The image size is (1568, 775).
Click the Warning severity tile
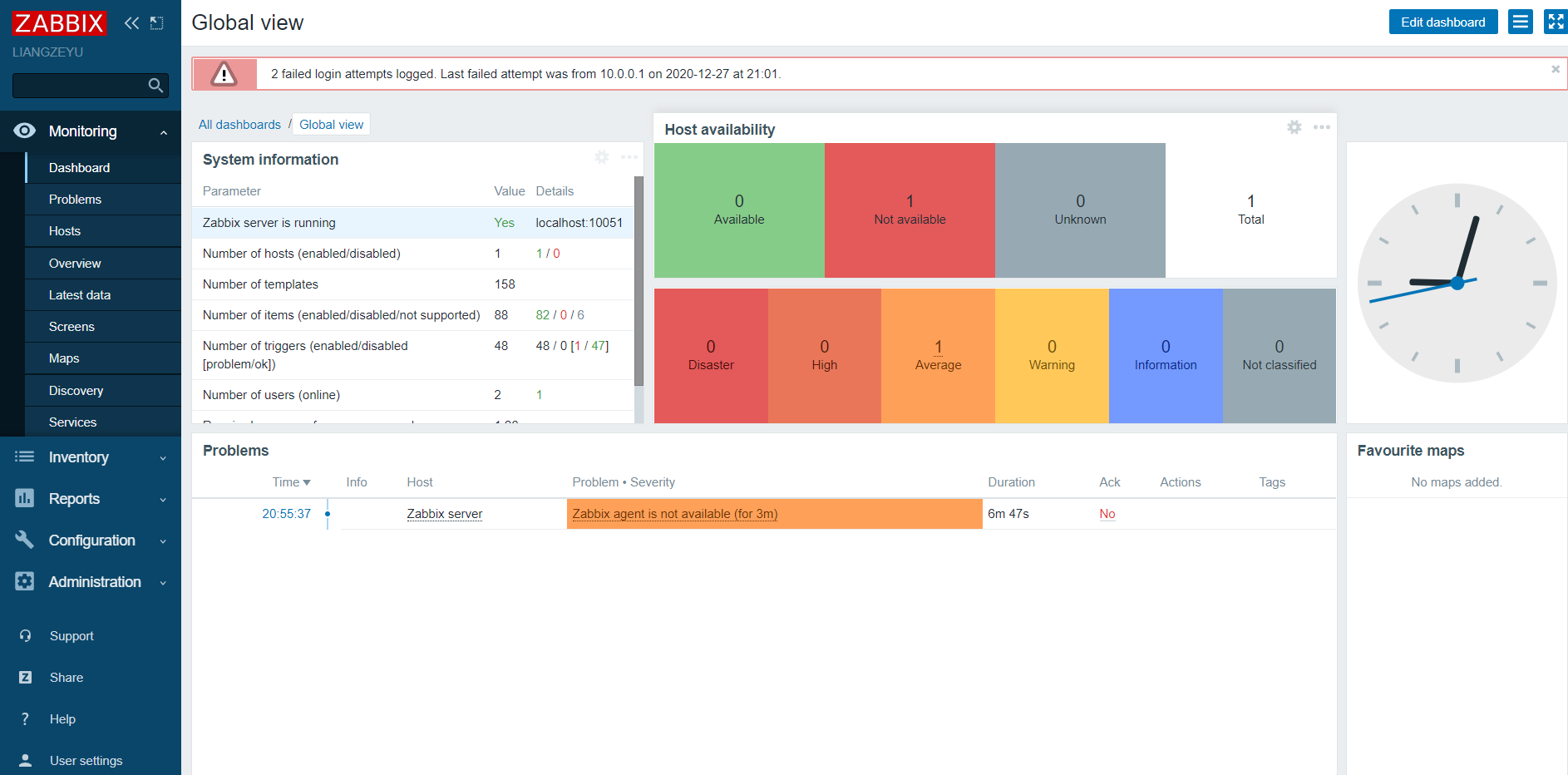point(1052,356)
